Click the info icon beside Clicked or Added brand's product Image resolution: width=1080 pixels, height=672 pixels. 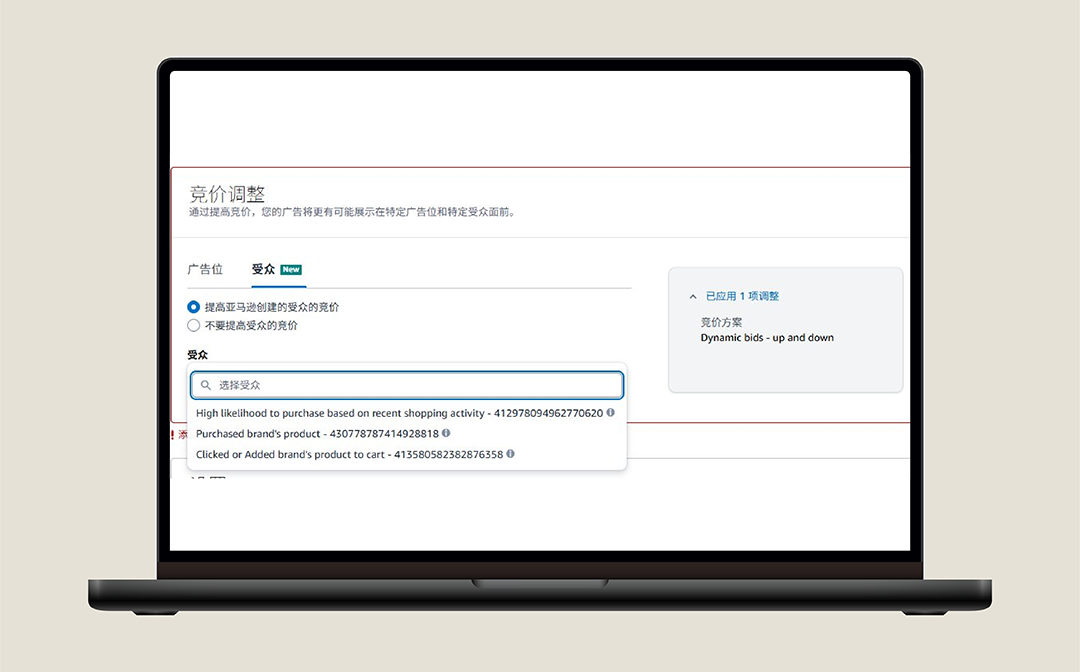point(509,453)
